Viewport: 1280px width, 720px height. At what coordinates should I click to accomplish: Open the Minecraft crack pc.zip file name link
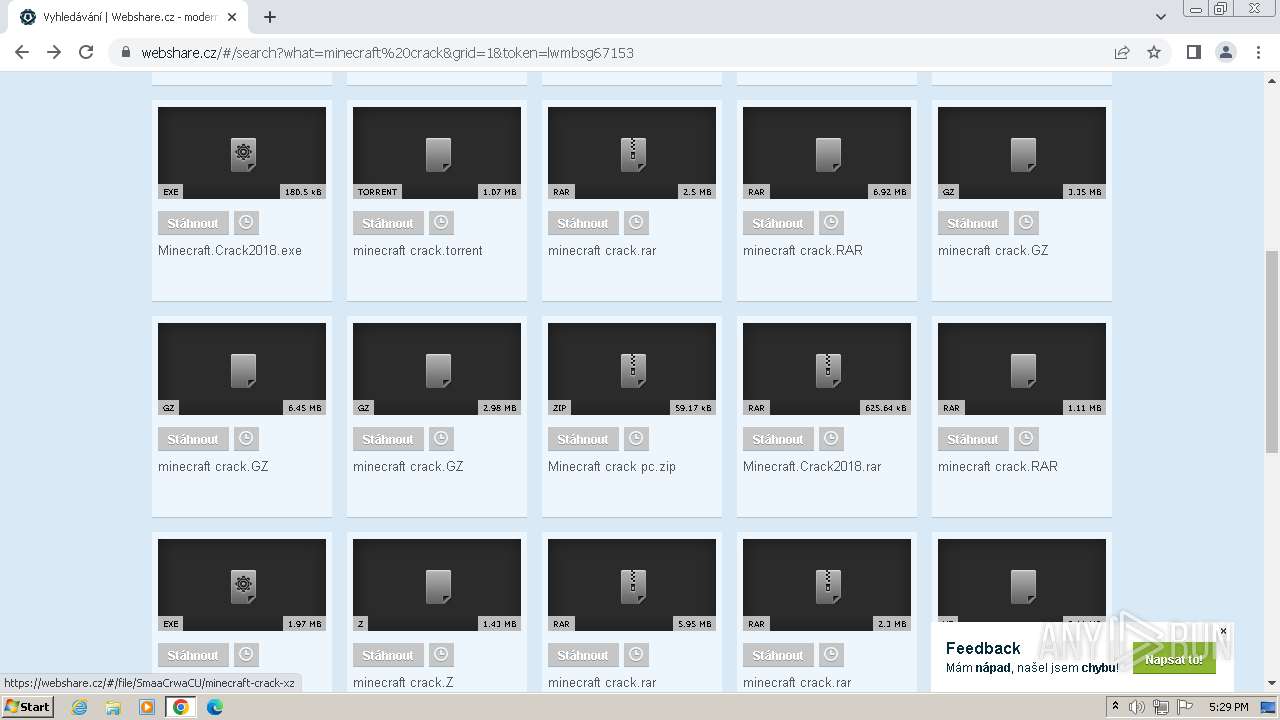pos(612,466)
